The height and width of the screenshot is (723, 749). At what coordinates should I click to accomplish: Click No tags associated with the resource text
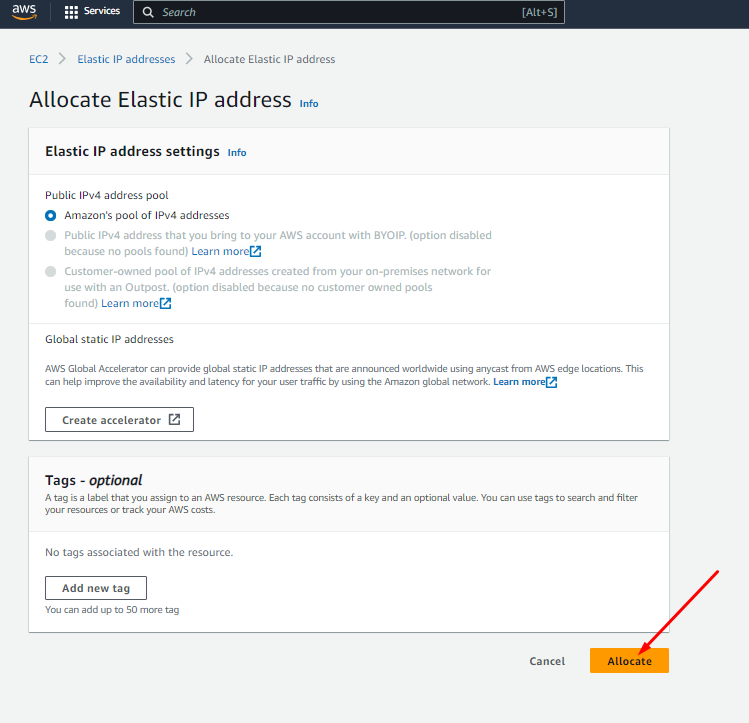click(x=139, y=553)
